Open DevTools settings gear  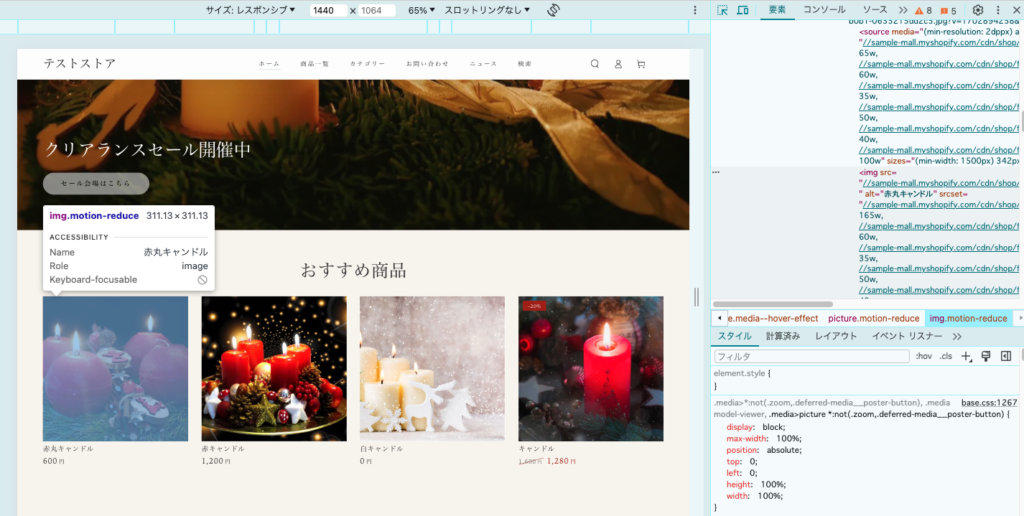(x=978, y=10)
